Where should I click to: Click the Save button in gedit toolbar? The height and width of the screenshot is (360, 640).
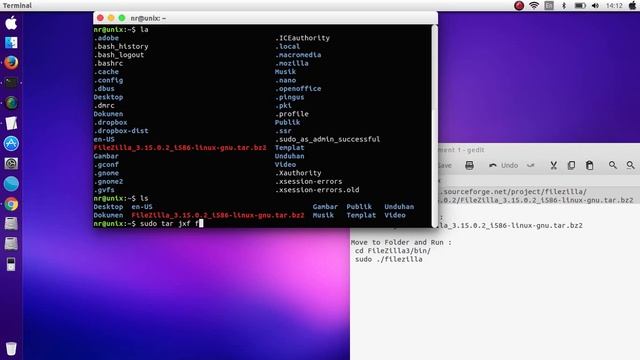click(x=444, y=165)
